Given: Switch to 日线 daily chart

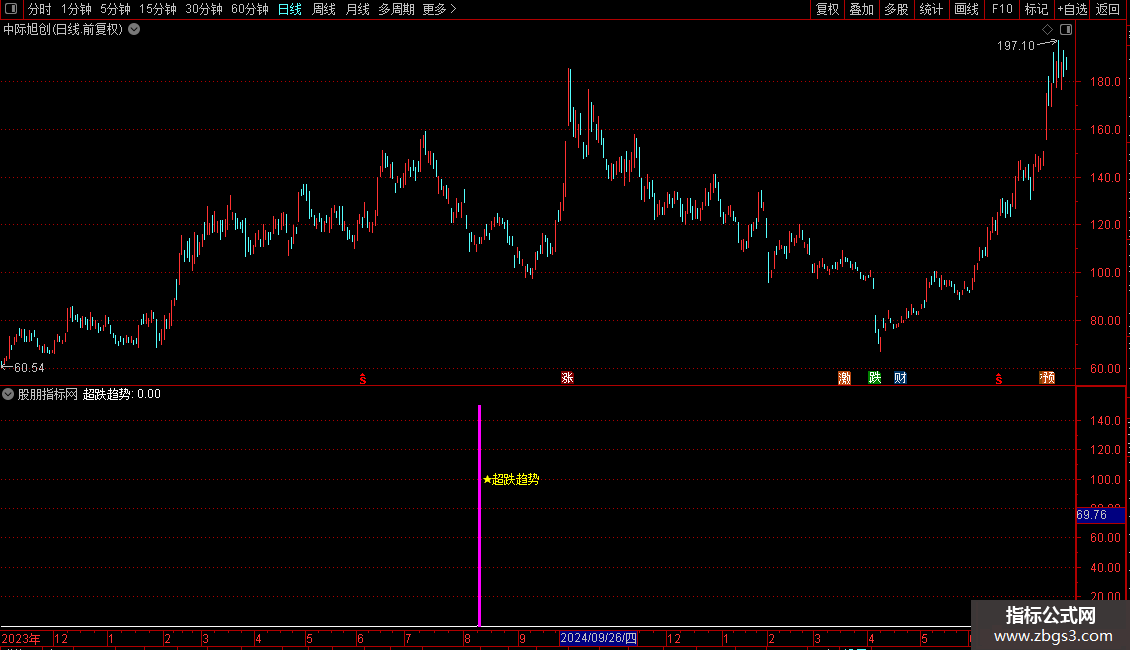Looking at the screenshot, I should tap(290, 9).
